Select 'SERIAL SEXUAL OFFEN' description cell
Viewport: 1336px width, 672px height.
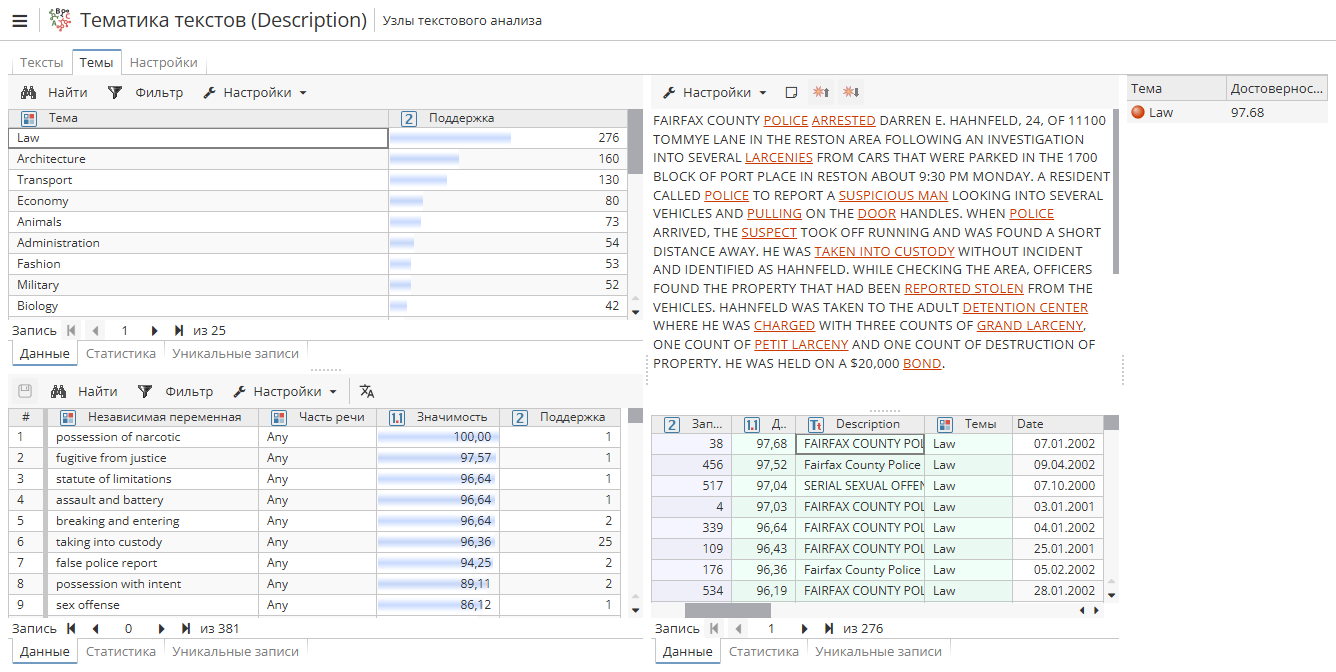pos(860,486)
